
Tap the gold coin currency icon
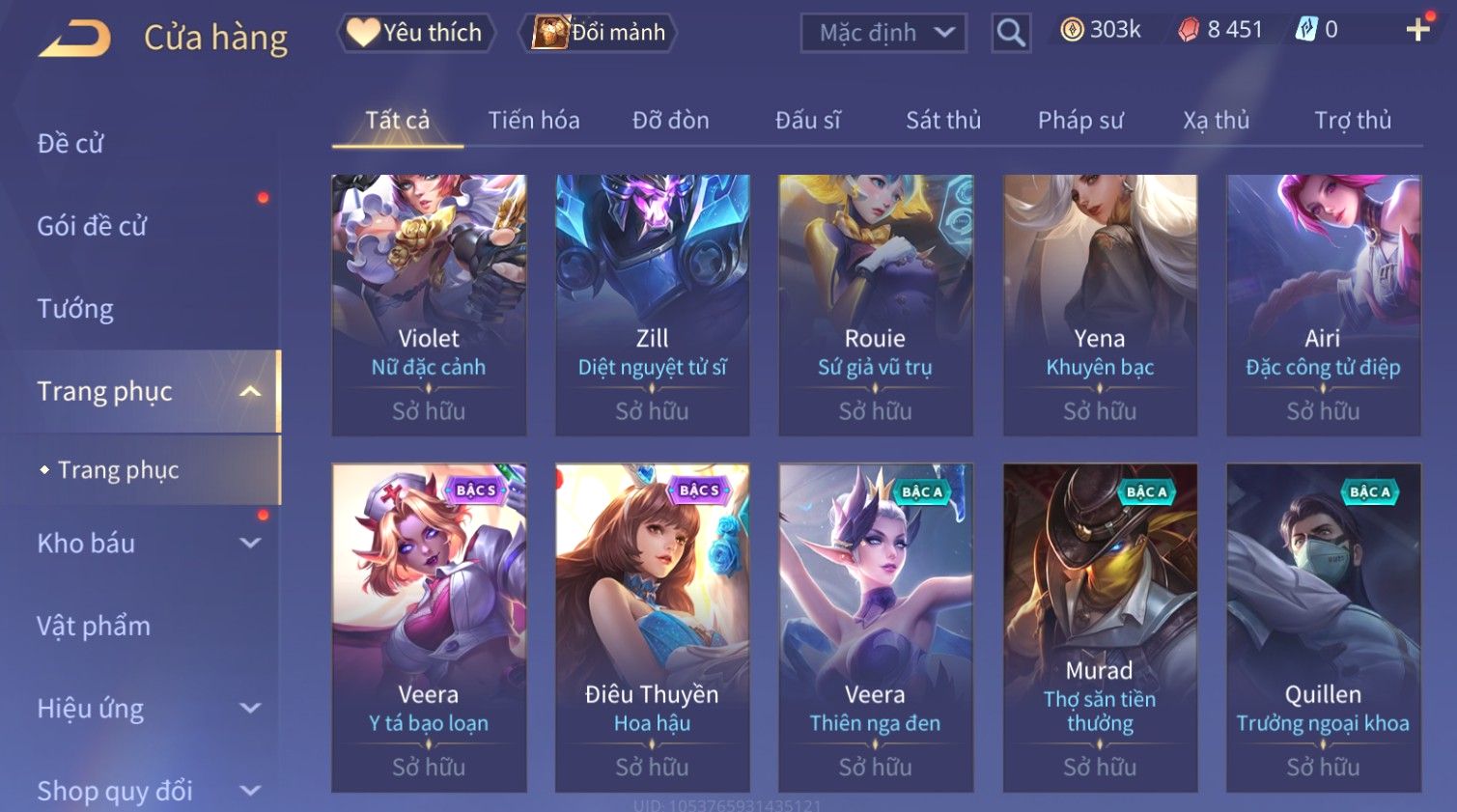click(x=1072, y=30)
